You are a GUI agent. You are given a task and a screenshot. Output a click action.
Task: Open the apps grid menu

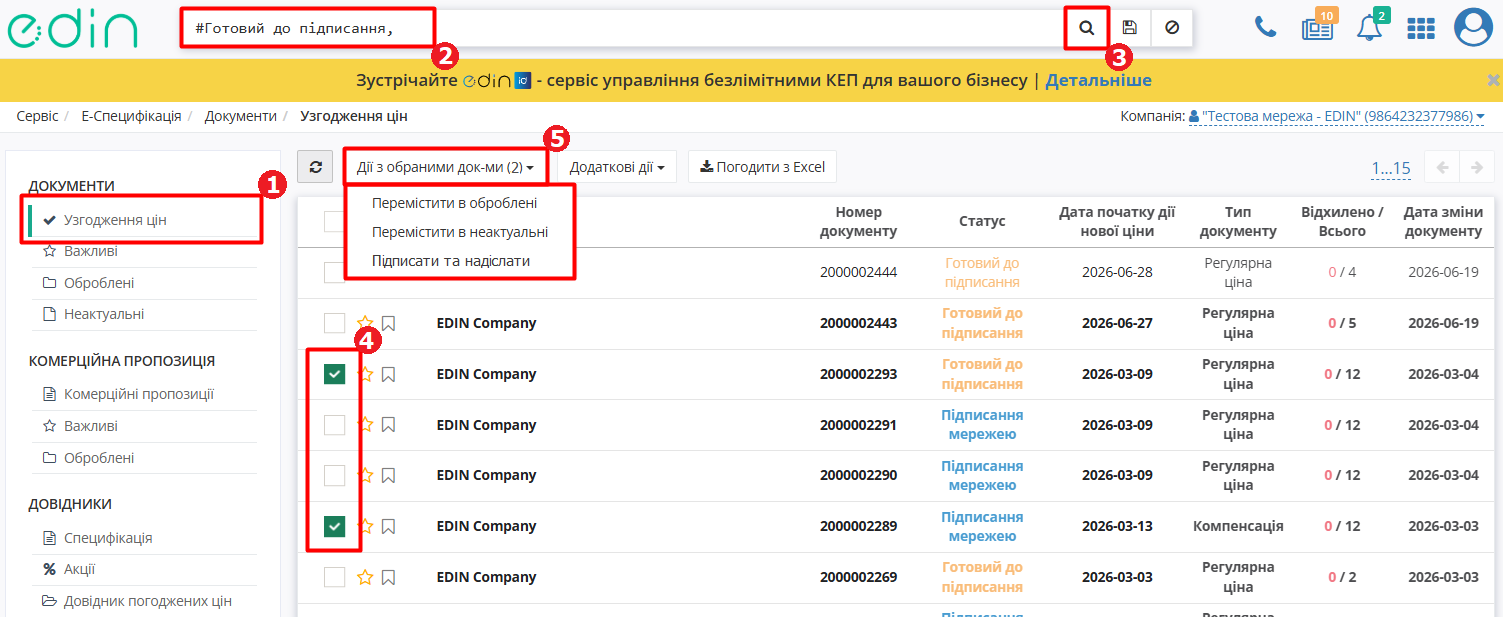coord(1421,28)
